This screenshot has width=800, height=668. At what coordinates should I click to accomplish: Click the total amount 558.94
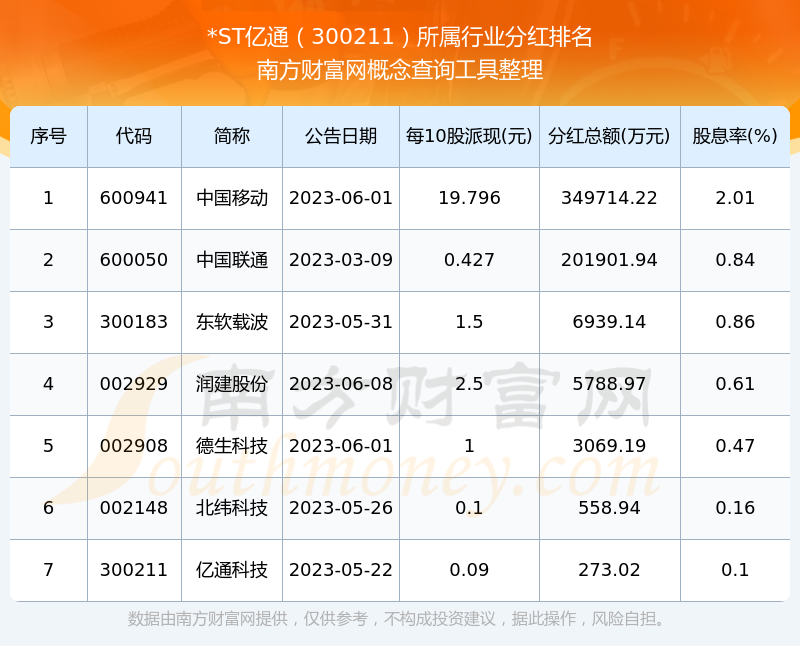pyautogui.click(x=609, y=508)
